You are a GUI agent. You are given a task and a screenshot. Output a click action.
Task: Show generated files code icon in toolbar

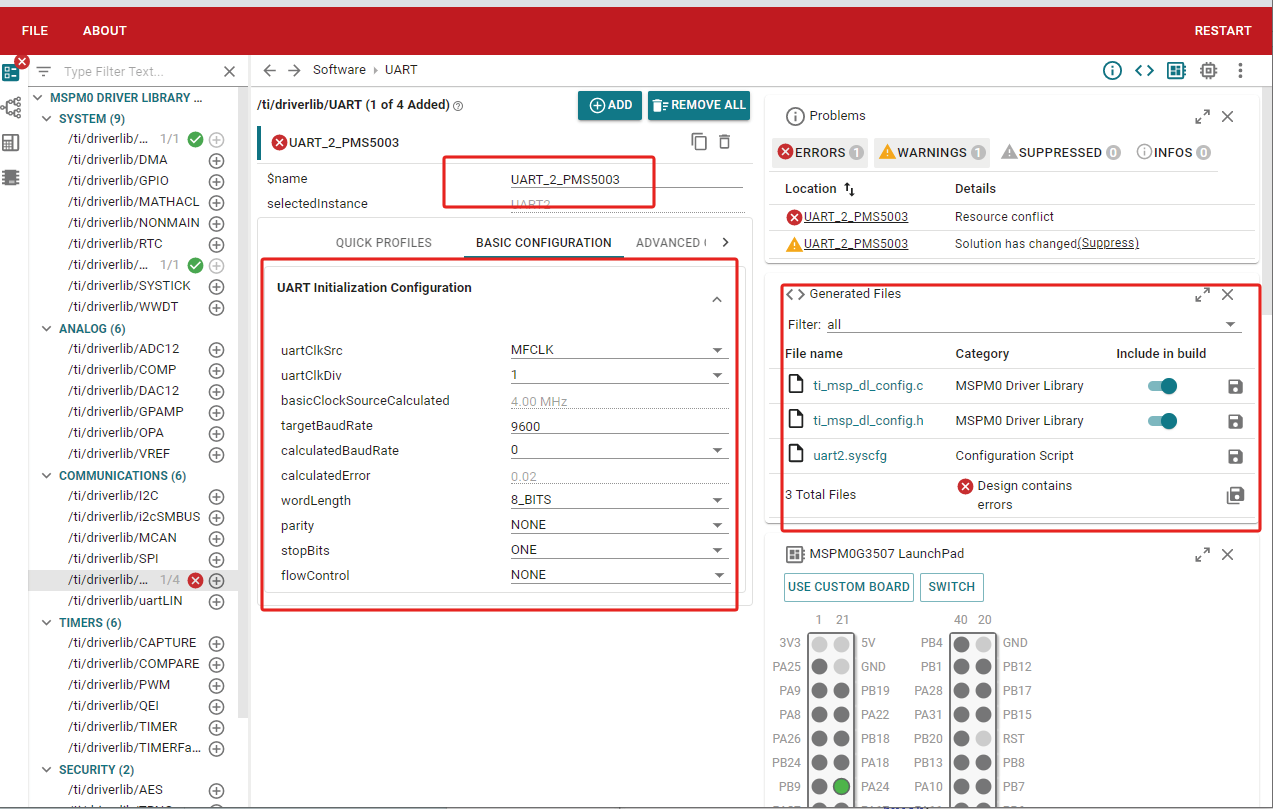[x=1144, y=70]
